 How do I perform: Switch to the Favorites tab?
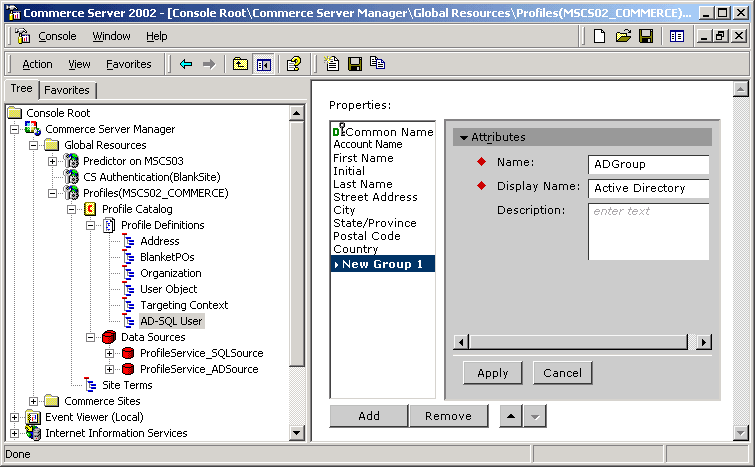coord(67,90)
